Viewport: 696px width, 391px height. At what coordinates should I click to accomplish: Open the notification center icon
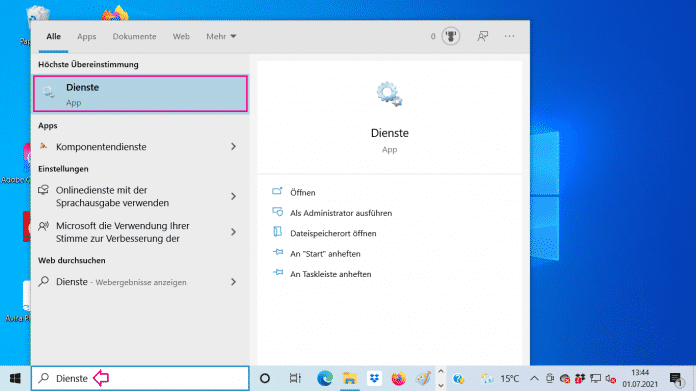point(676,379)
